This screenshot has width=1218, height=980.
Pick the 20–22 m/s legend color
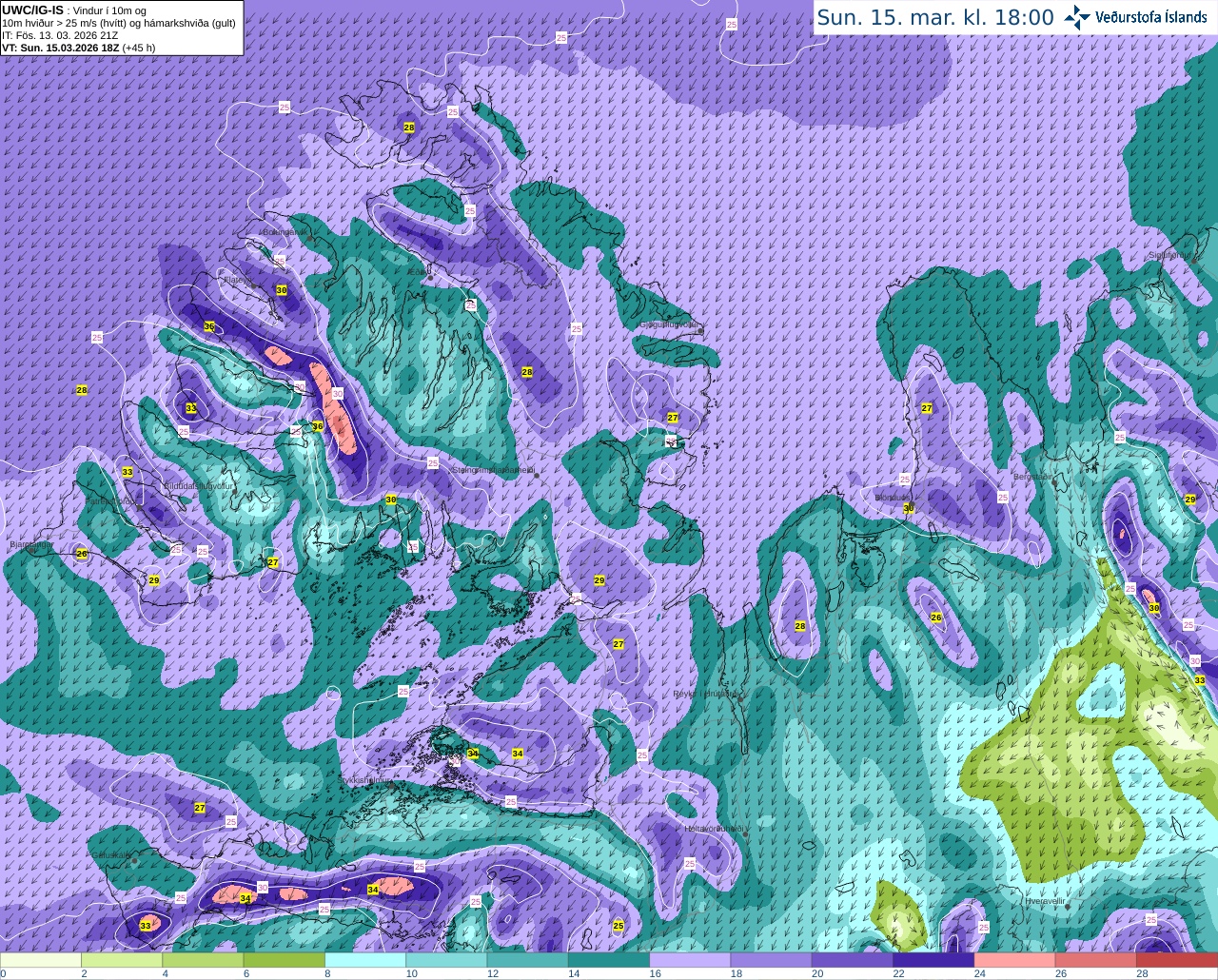[853, 960]
